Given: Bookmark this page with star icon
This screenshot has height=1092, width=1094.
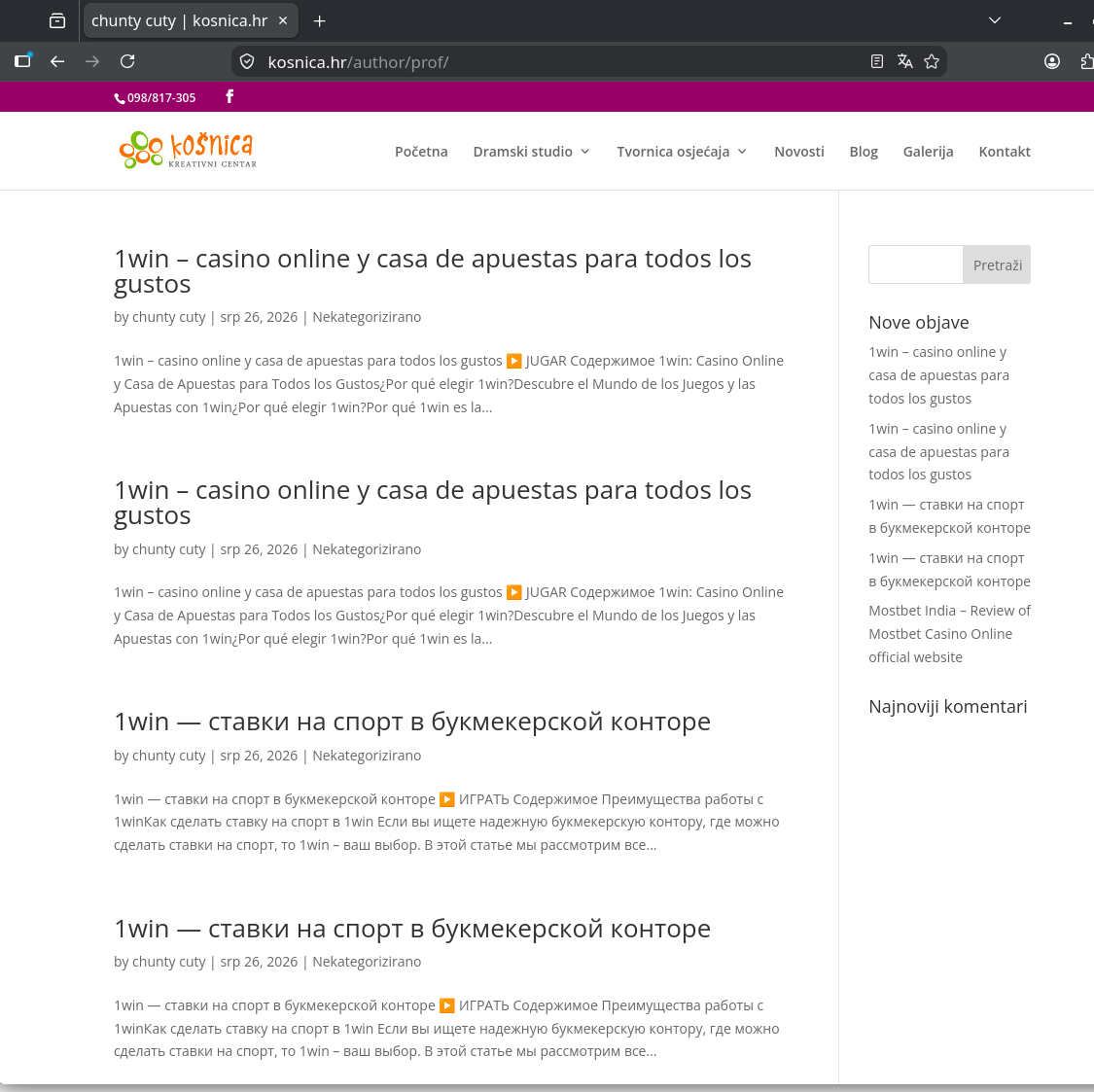Looking at the screenshot, I should [932, 61].
